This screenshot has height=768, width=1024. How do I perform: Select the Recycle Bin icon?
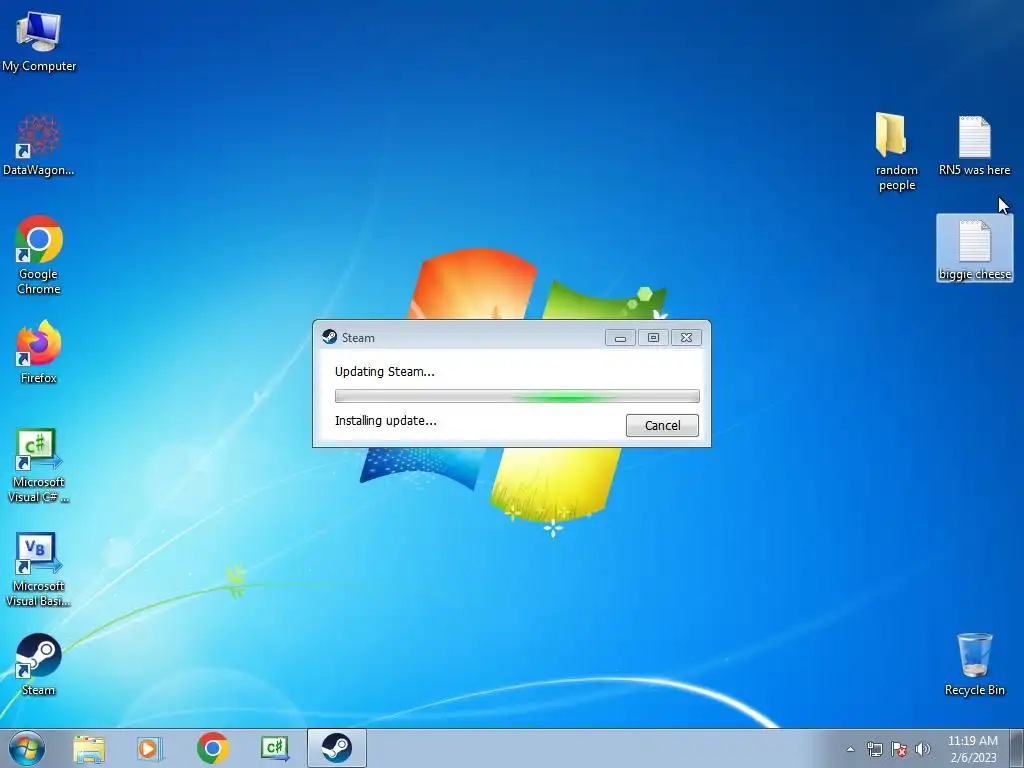pos(974,664)
